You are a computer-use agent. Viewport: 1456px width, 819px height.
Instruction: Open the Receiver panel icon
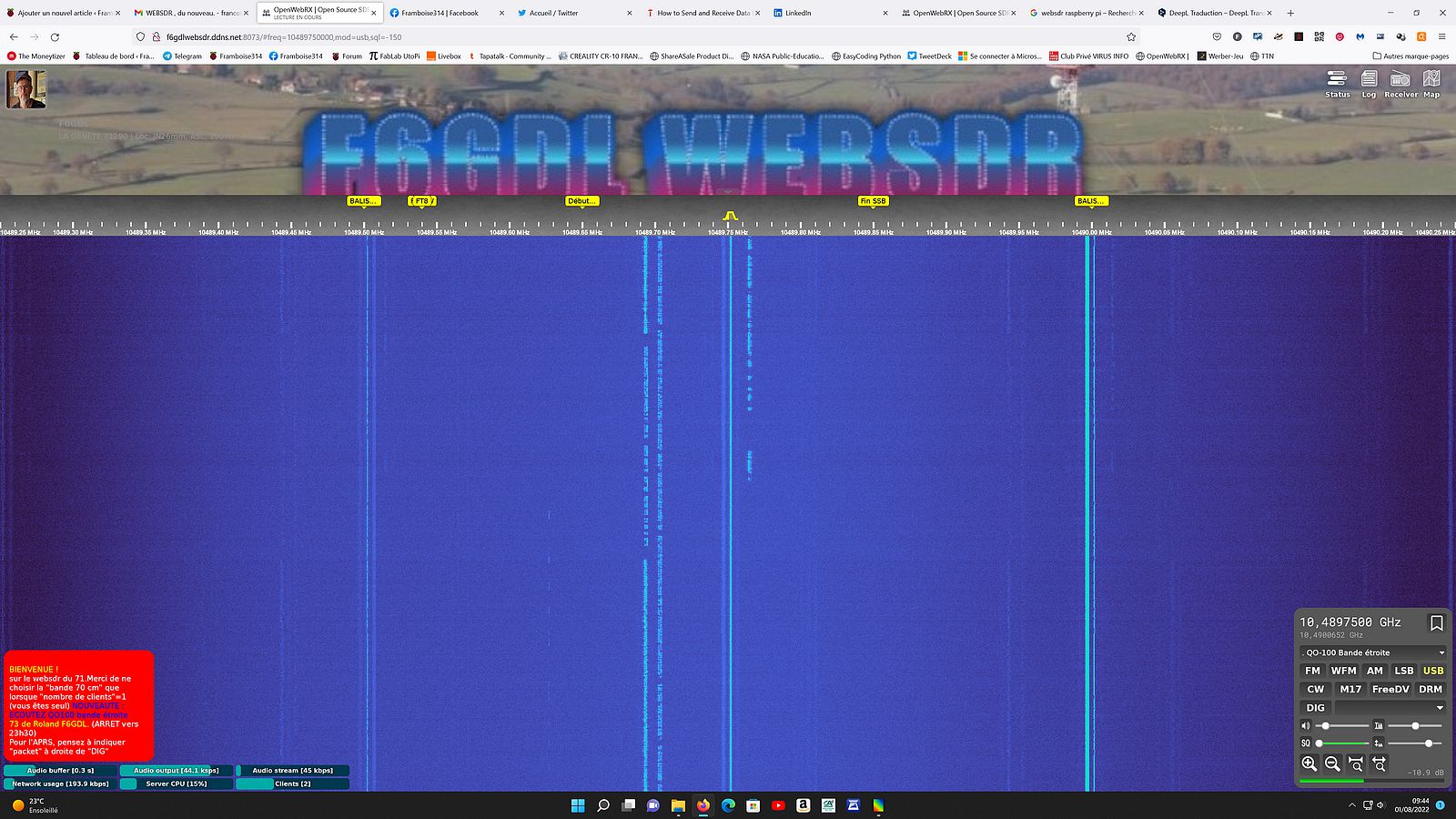click(x=1400, y=83)
